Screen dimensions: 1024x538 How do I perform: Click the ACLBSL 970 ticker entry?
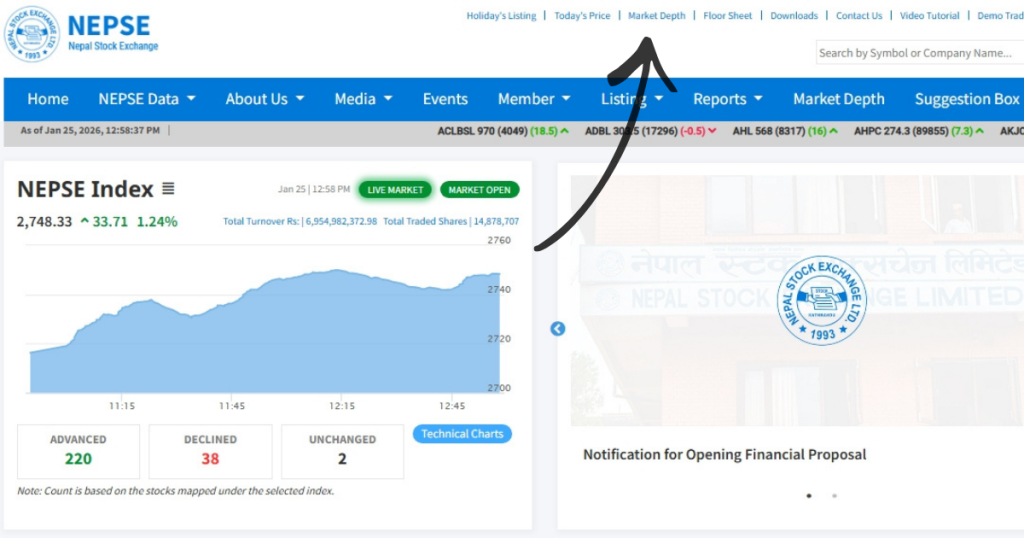503,131
